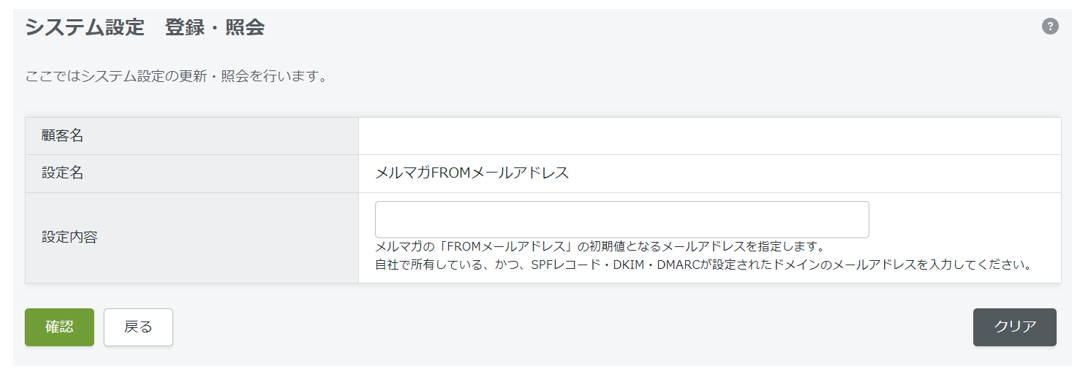Viewport: 1085px width, 373px height.
Task: Select the description text ここではシステム設定の更新・照会を行います
Action: tap(176, 76)
